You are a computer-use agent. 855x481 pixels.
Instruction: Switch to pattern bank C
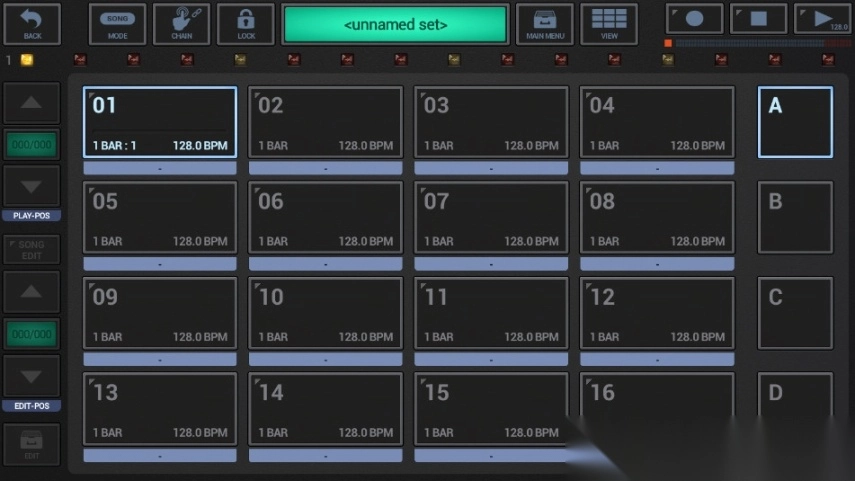[795, 314]
